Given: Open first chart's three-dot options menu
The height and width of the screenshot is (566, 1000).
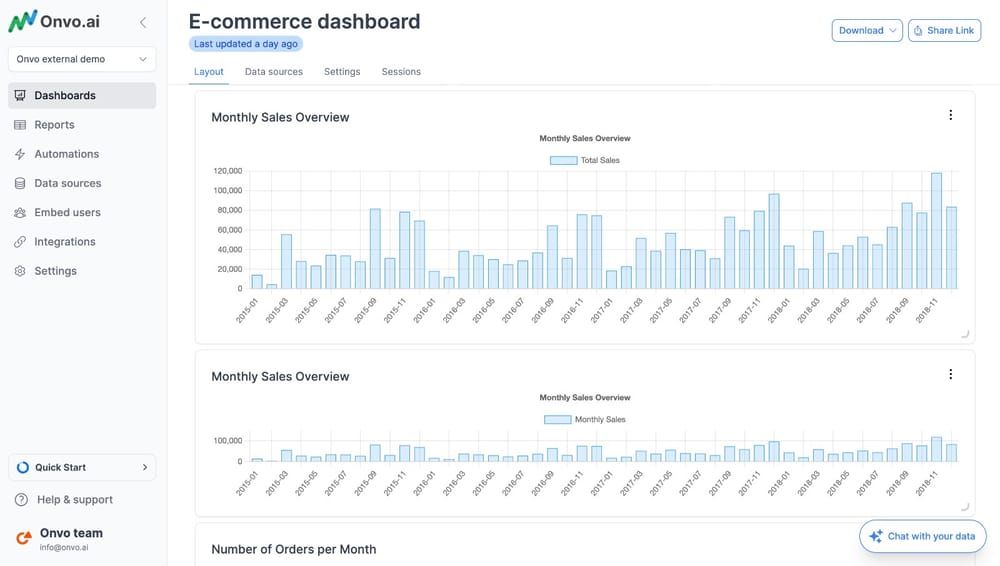Looking at the screenshot, I should pos(950,116).
